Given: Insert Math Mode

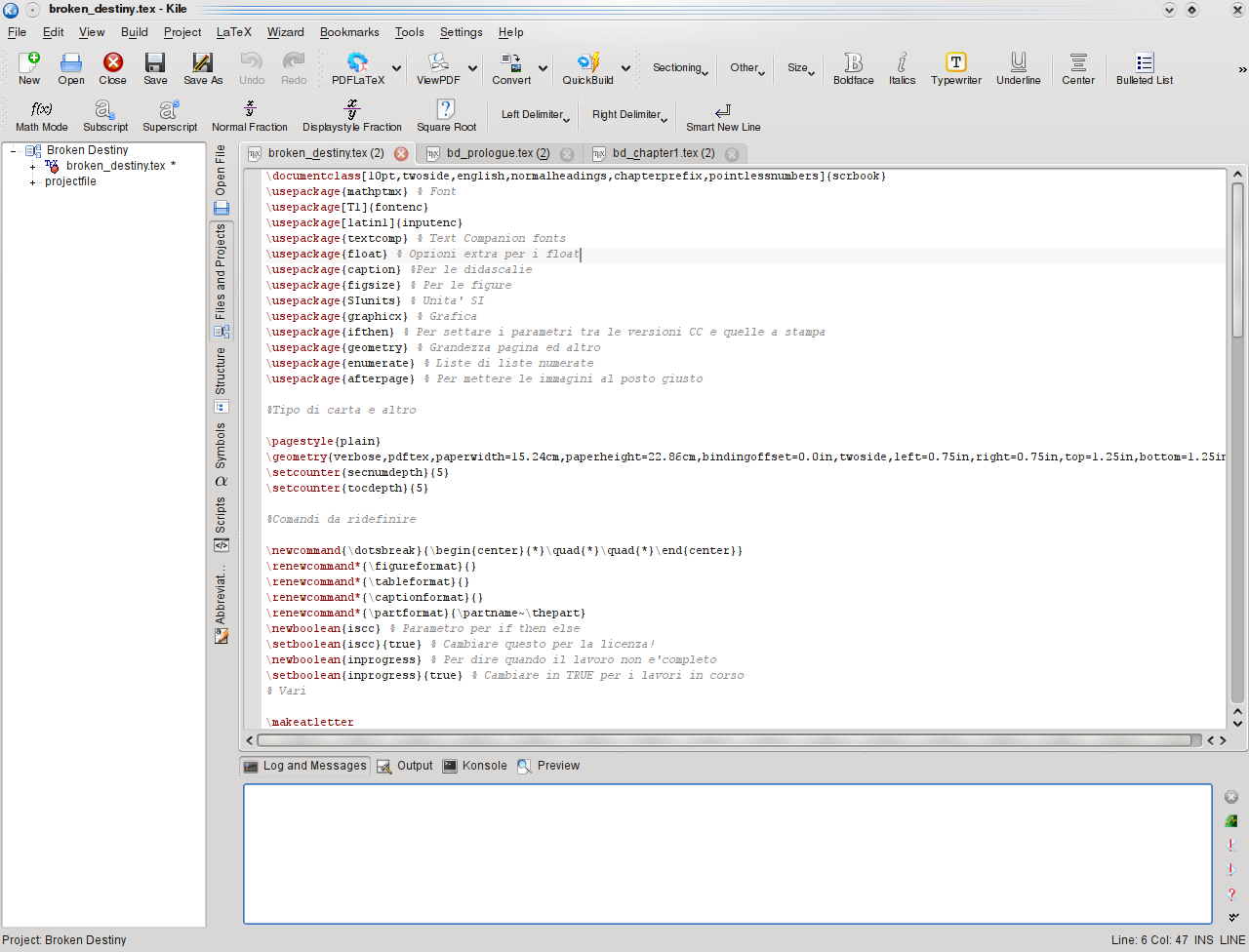Looking at the screenshot, I should click(x=42, y=115).
